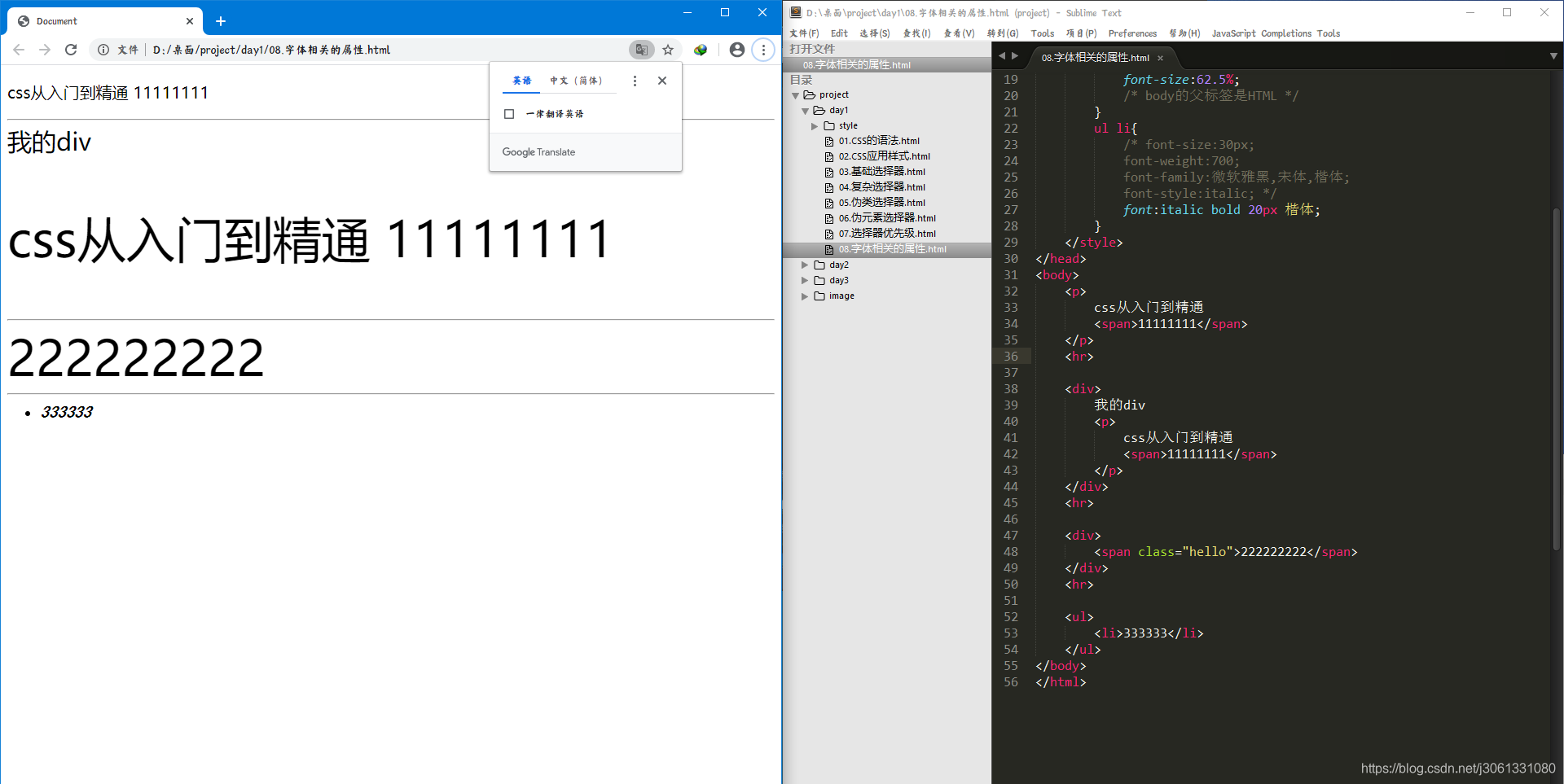Open the 选择(S) menu in Sublime
The width and height of the screenshot is (1564, 784).
875,33
